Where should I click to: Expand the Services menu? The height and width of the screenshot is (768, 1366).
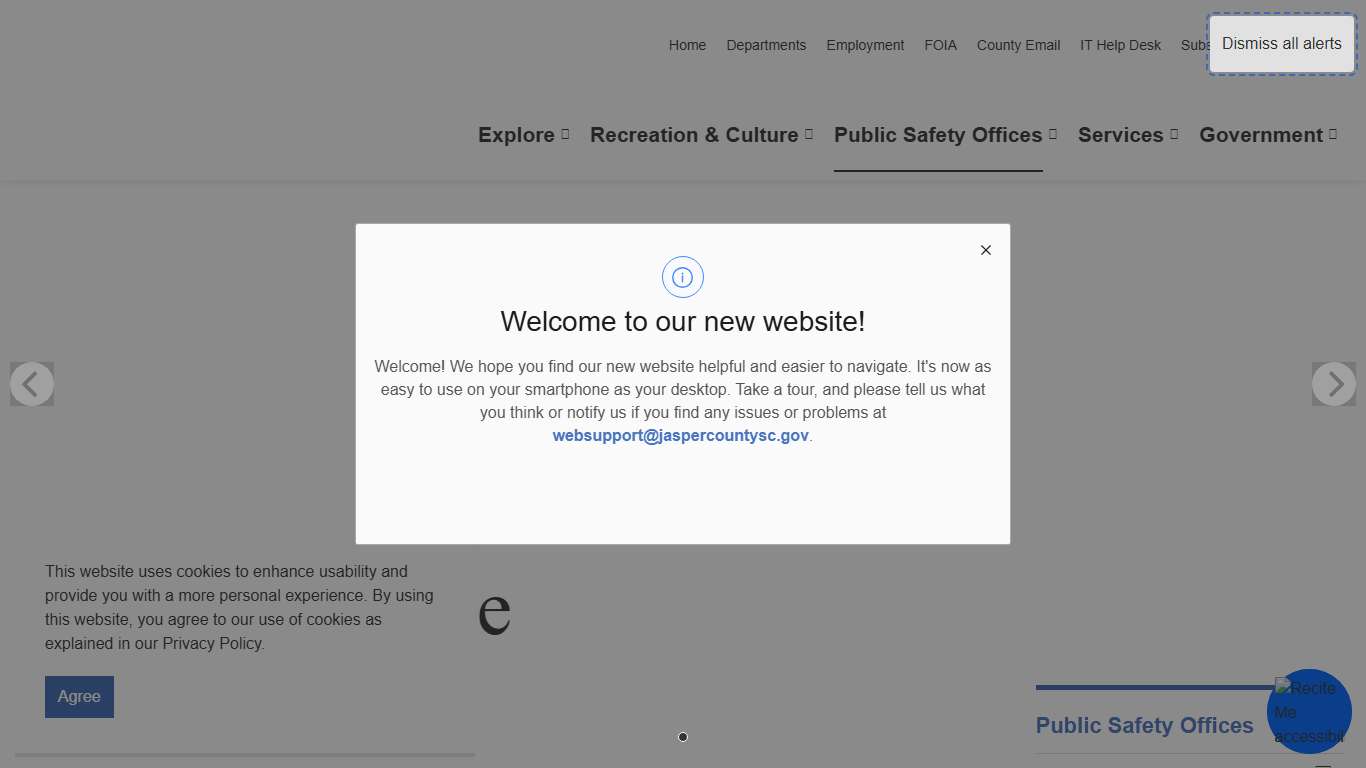[1127, 135]
